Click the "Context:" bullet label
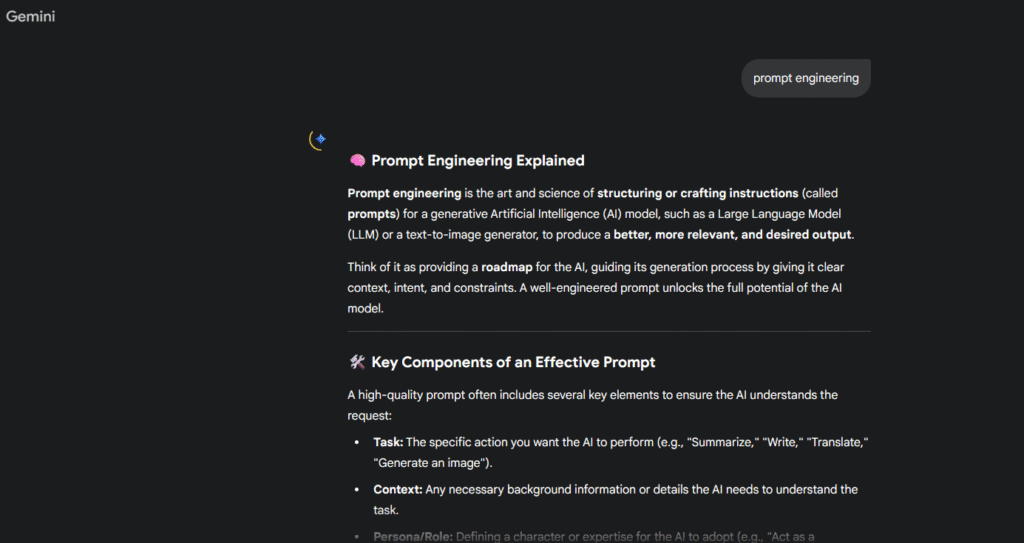This screenshot has height=543, width=1024. (398, 489)
